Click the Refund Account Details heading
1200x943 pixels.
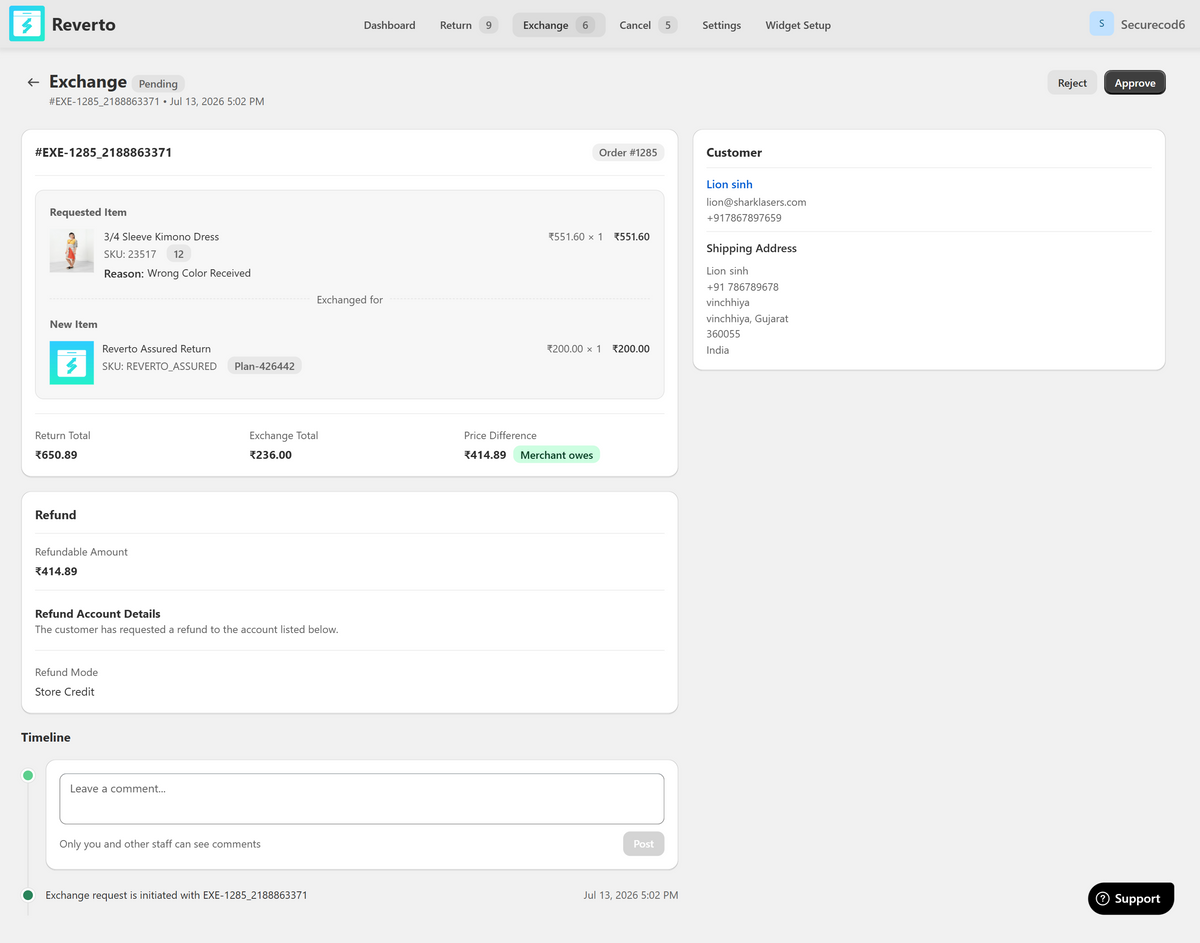click(x=98, y=614)
